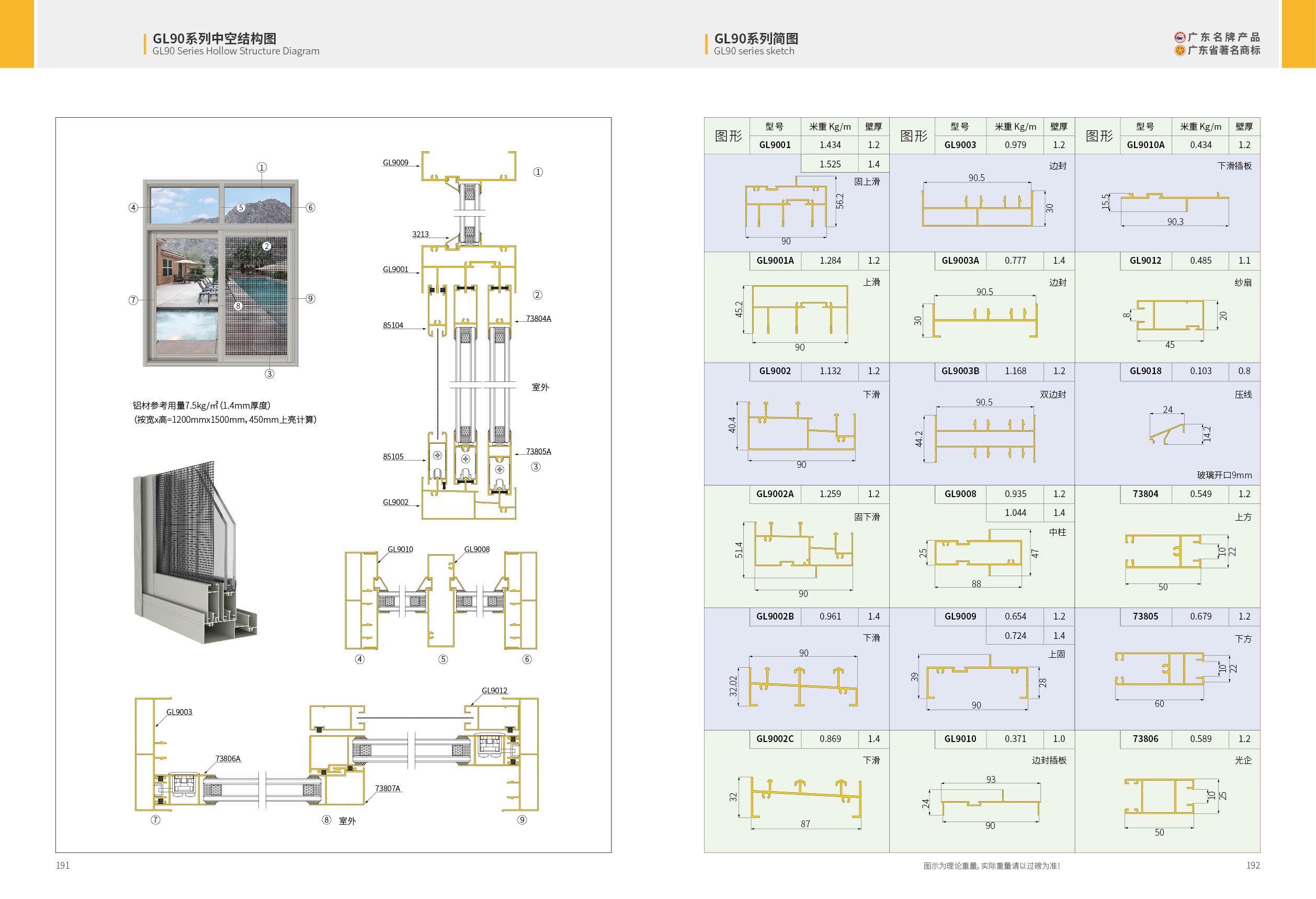Click the size note line 按宽x高=1200mmx1500mm
Screen dimensions: 1316x899
(225, 420)
